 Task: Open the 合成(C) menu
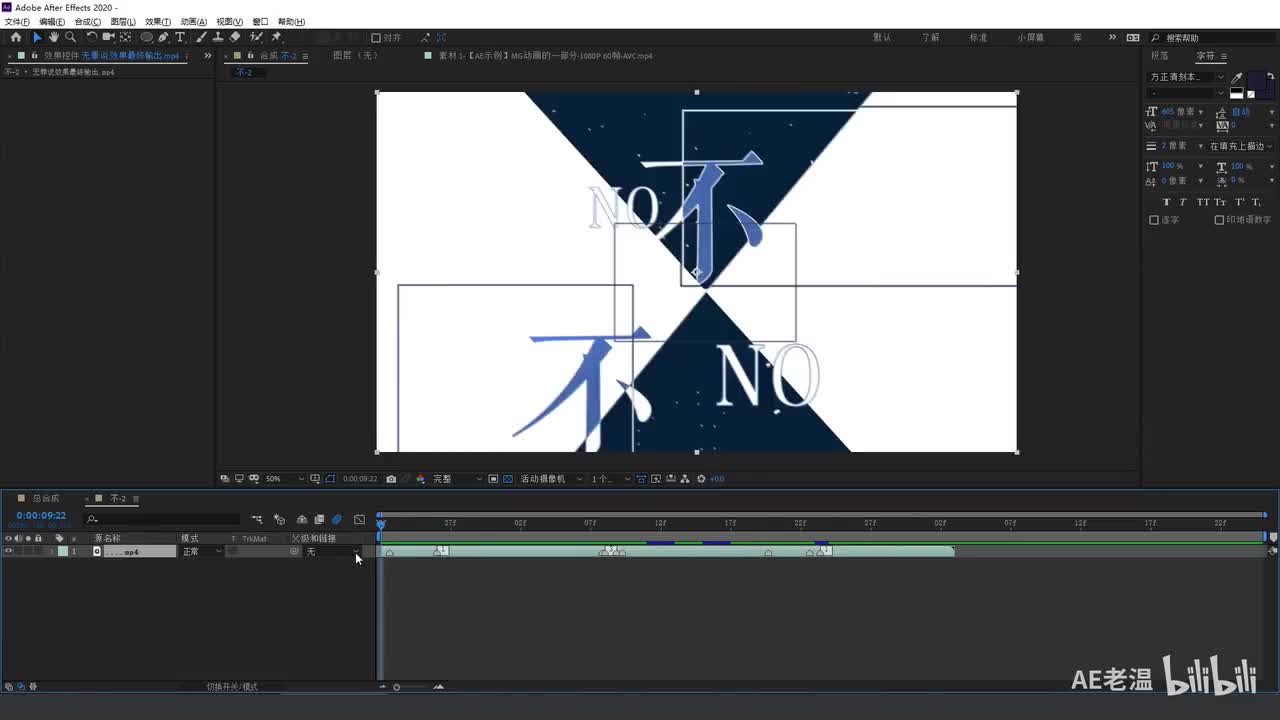(88, 21)
